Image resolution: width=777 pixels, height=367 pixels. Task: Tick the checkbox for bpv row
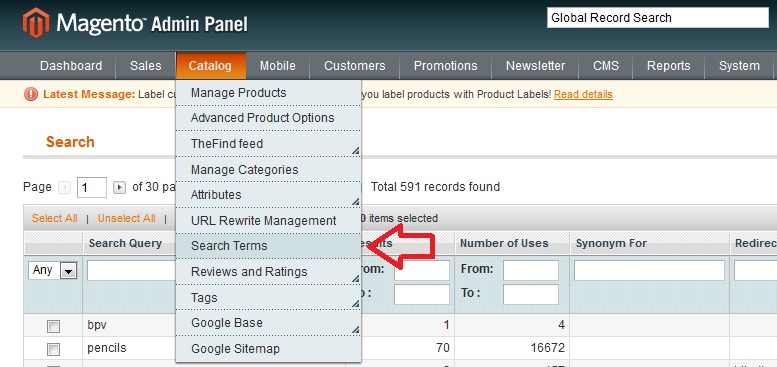(53, 326)
